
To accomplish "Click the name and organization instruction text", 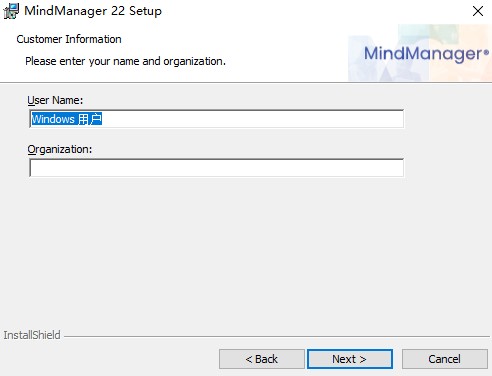I will pos(125,61).
